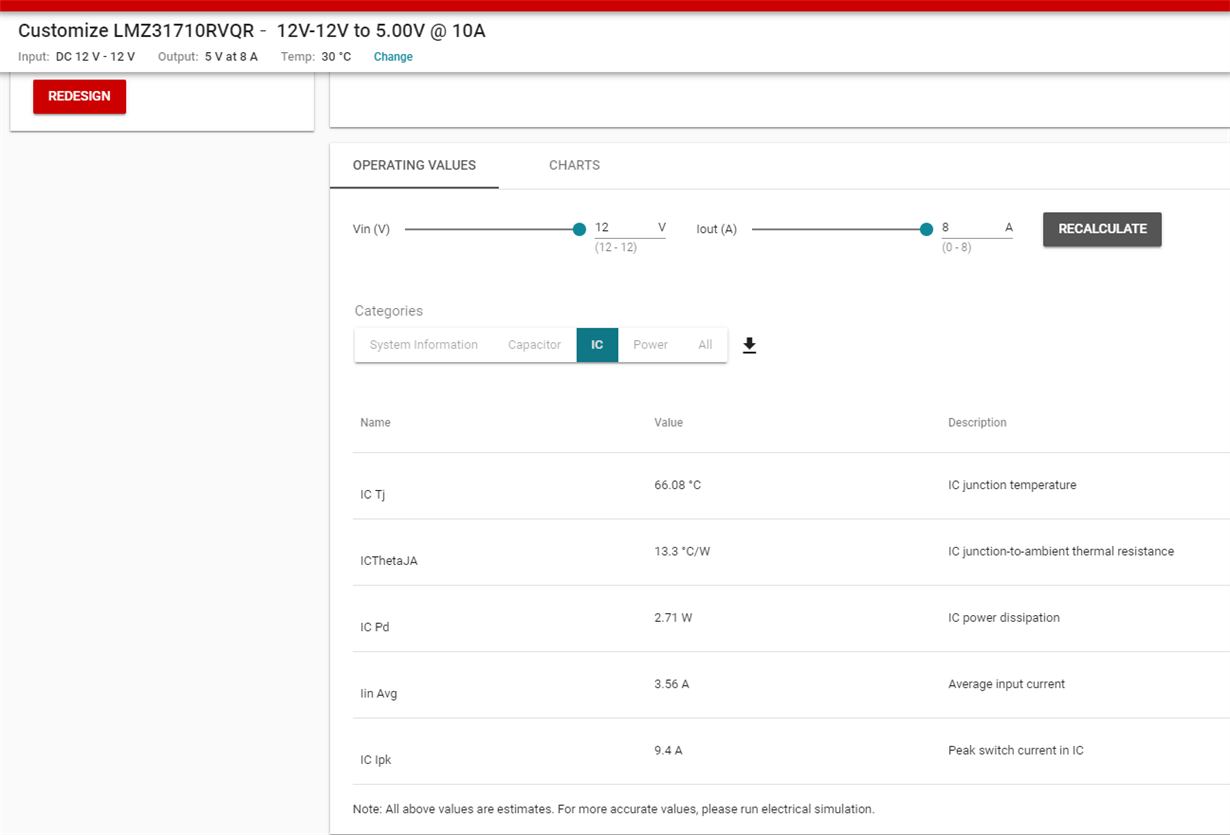Click the Name column header

pos(375,423)
